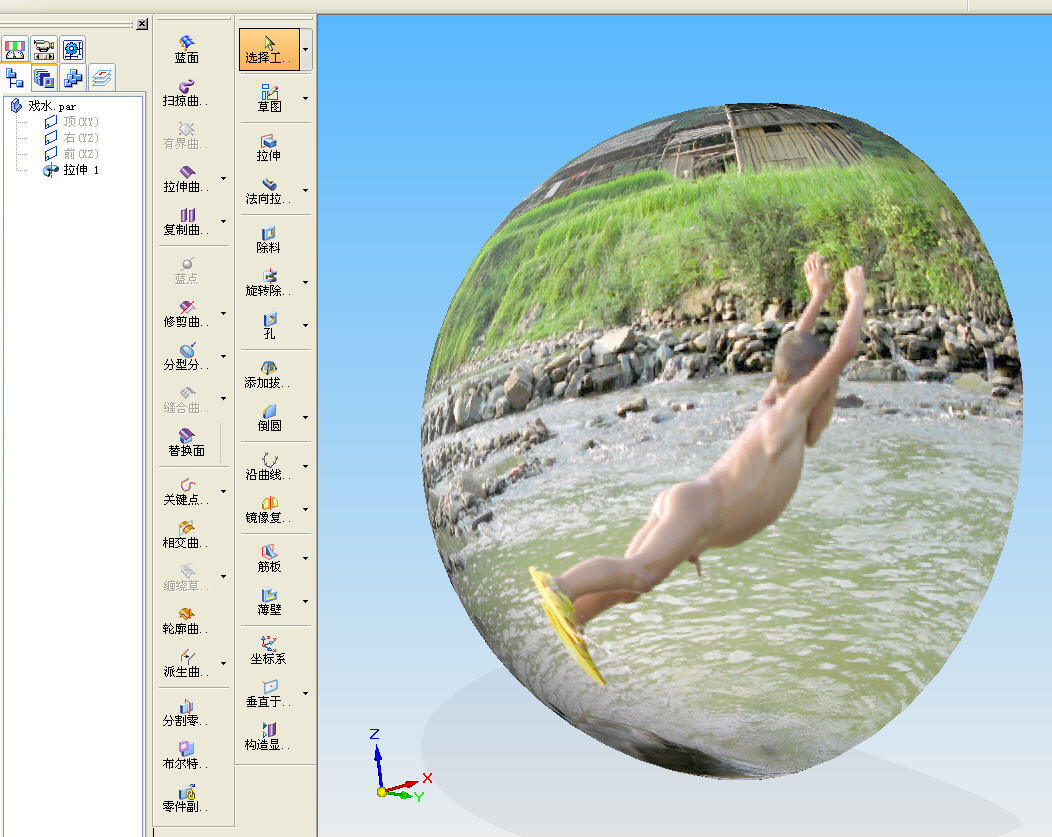This screenshot has height=837, width=1052.
Task: Select the 除料 cutout tool
Action: pyautogui.click(x=268, y=239)
